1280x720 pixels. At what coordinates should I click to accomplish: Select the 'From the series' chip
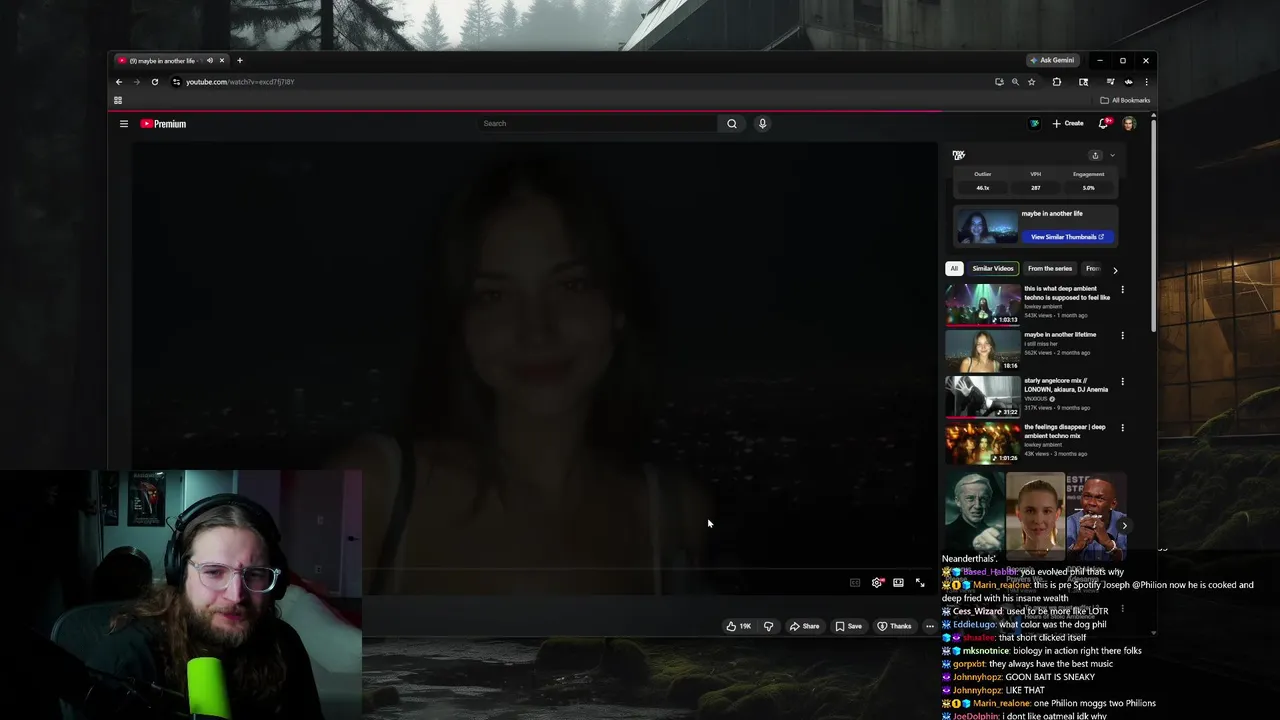point(1050,268)
